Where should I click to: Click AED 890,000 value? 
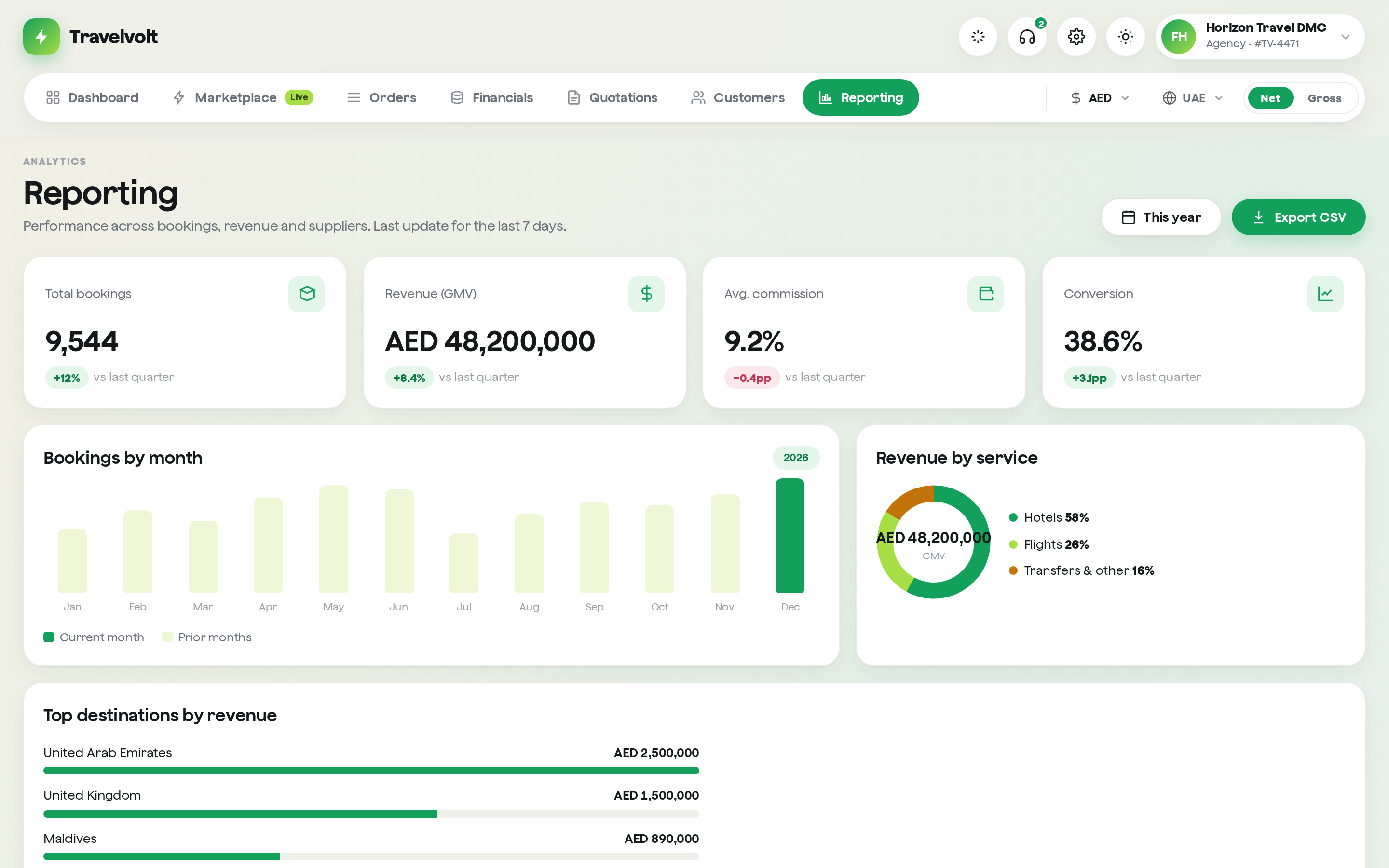click(661, 839)
